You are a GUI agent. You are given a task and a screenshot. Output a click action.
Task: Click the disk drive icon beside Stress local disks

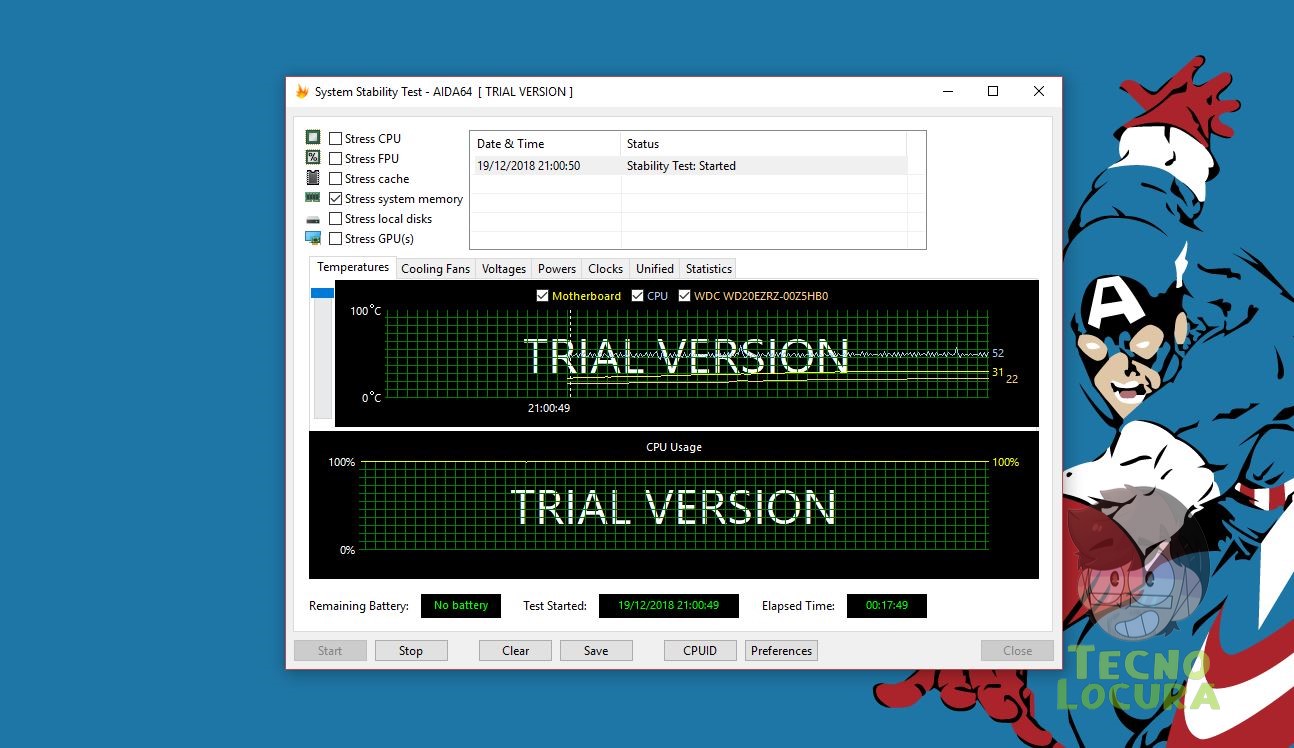[313, 219]
